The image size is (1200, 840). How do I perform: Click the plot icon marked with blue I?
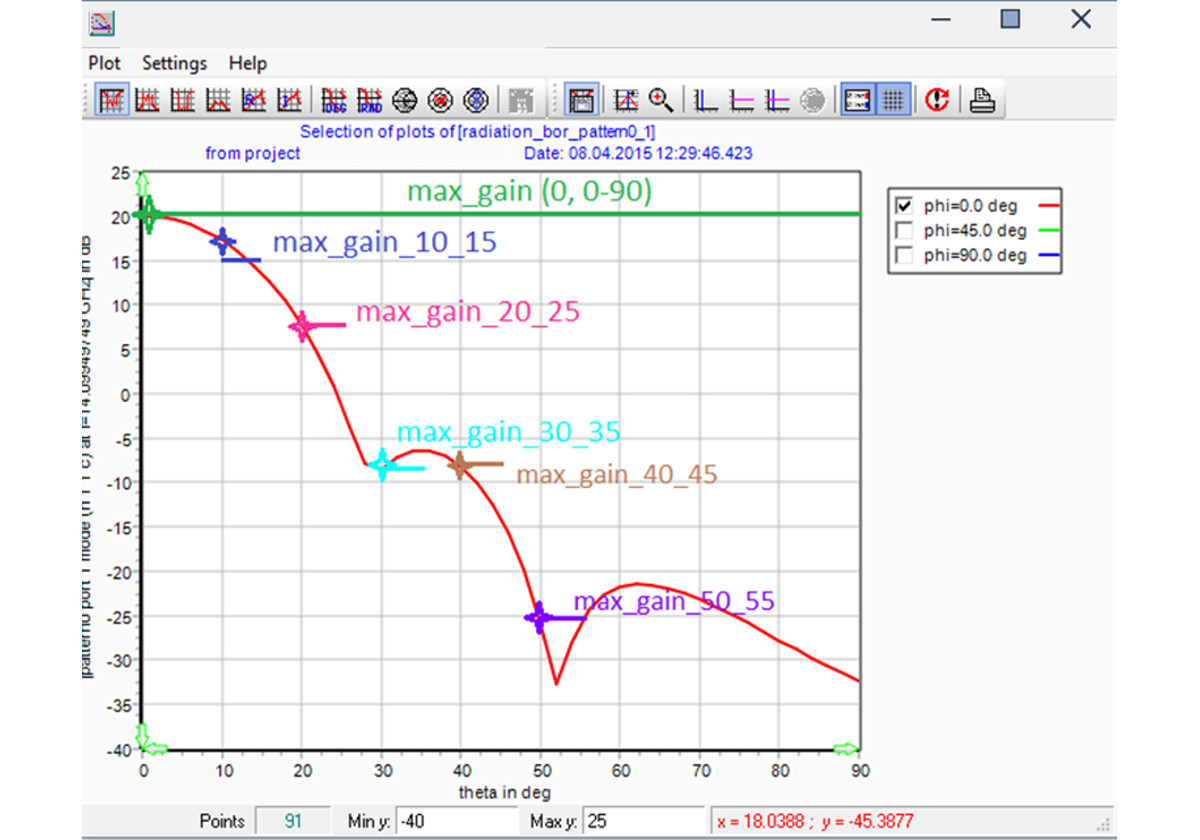[x=289, y=100]
